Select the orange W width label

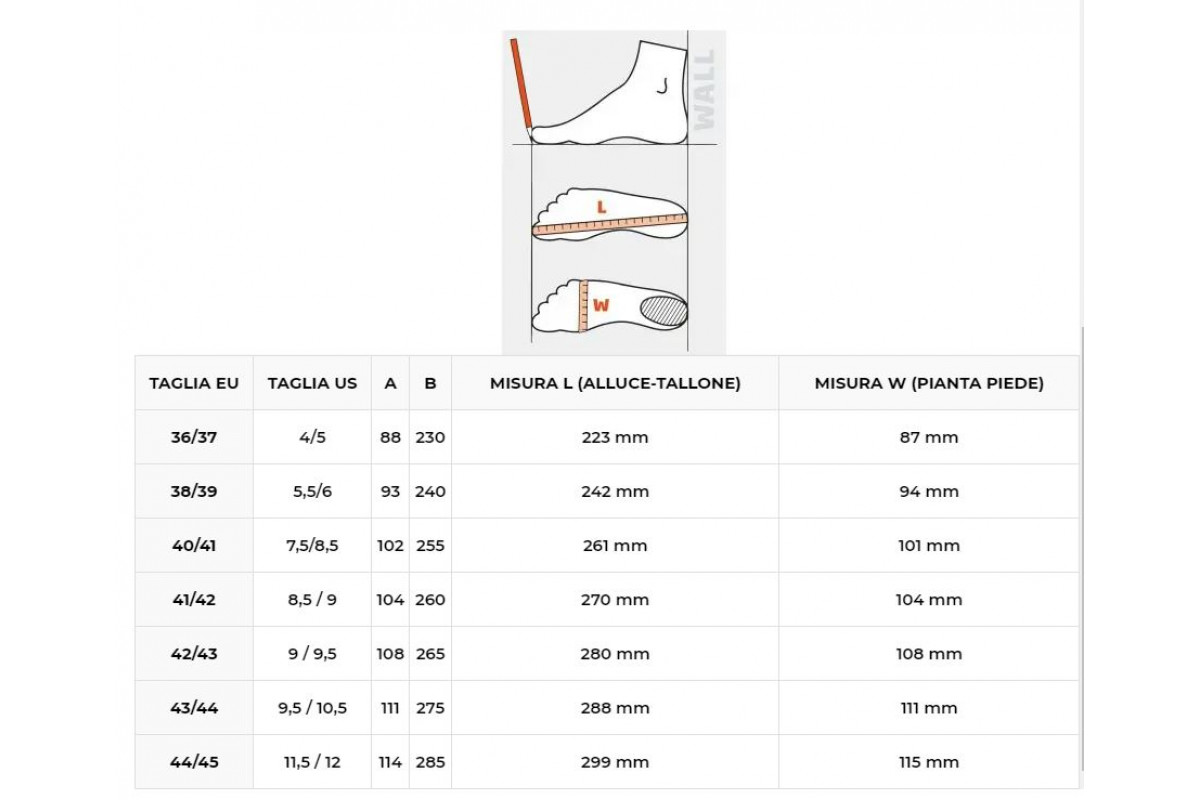(601, 306)
